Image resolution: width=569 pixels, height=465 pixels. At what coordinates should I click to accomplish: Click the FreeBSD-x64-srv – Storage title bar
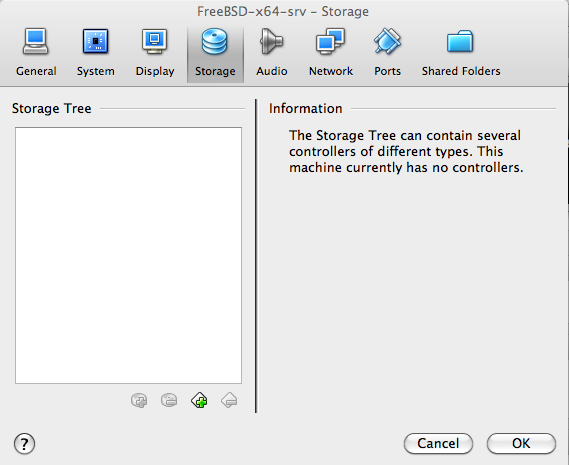click(283, 12)
